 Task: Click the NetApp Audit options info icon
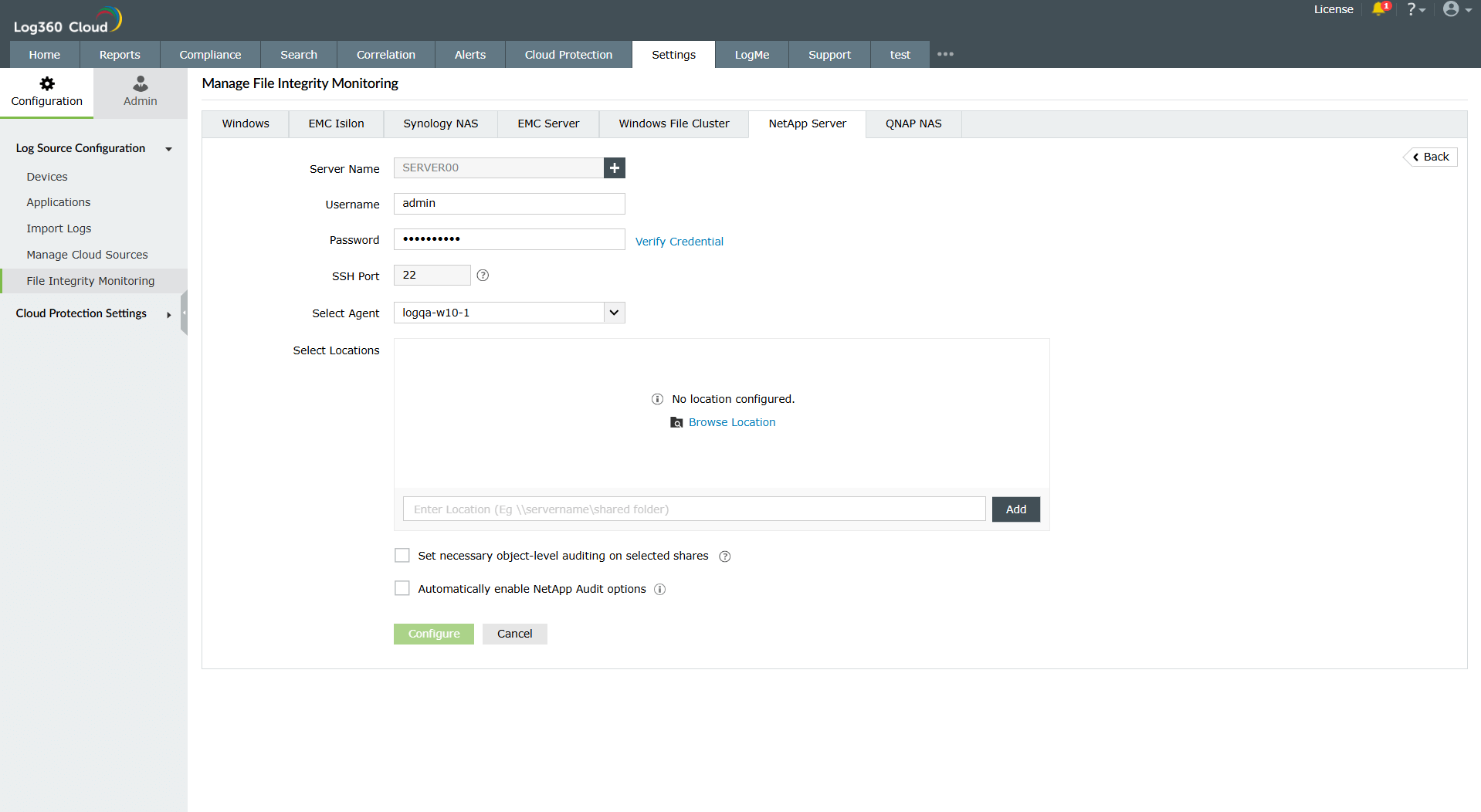pyautogui.click(x=660, y=589)
